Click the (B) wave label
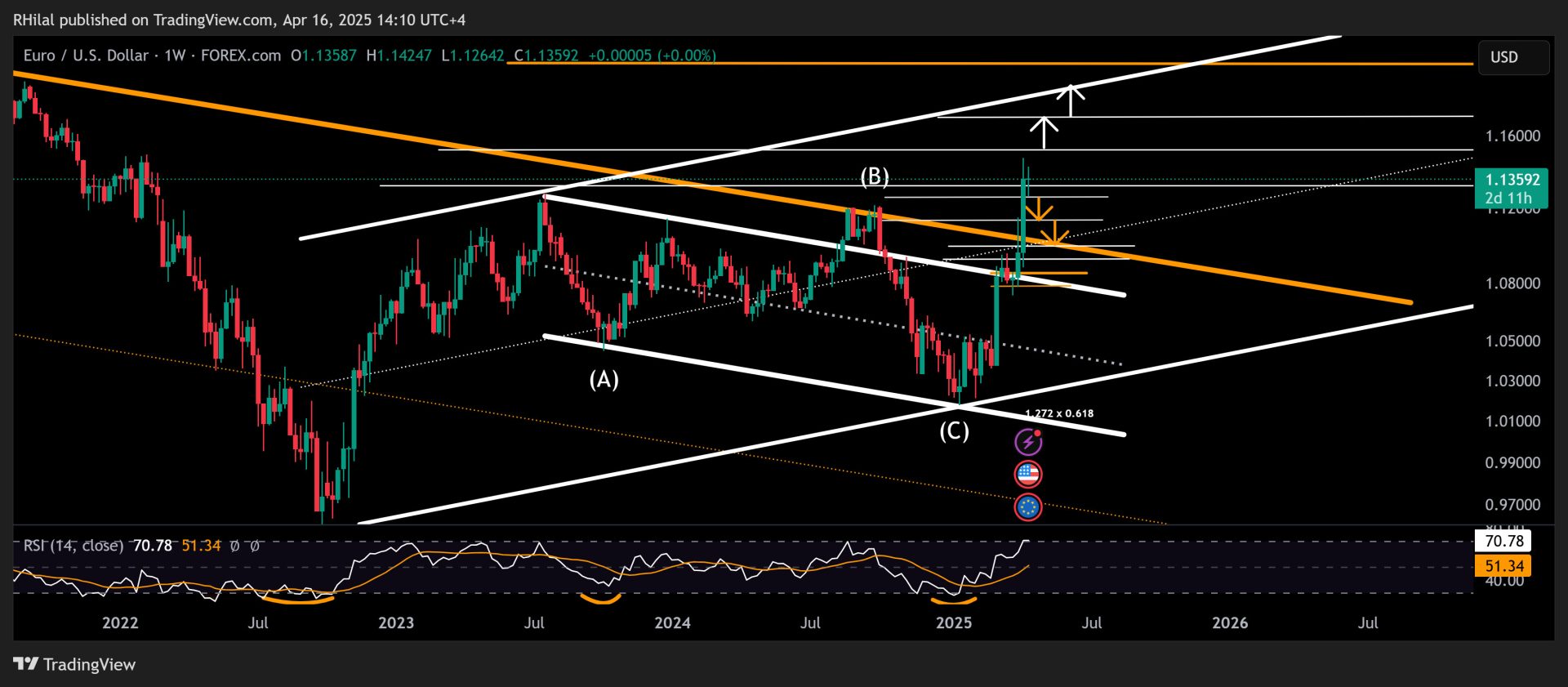The width and height of the screenshot is (1568, 687). pos(875,176)
